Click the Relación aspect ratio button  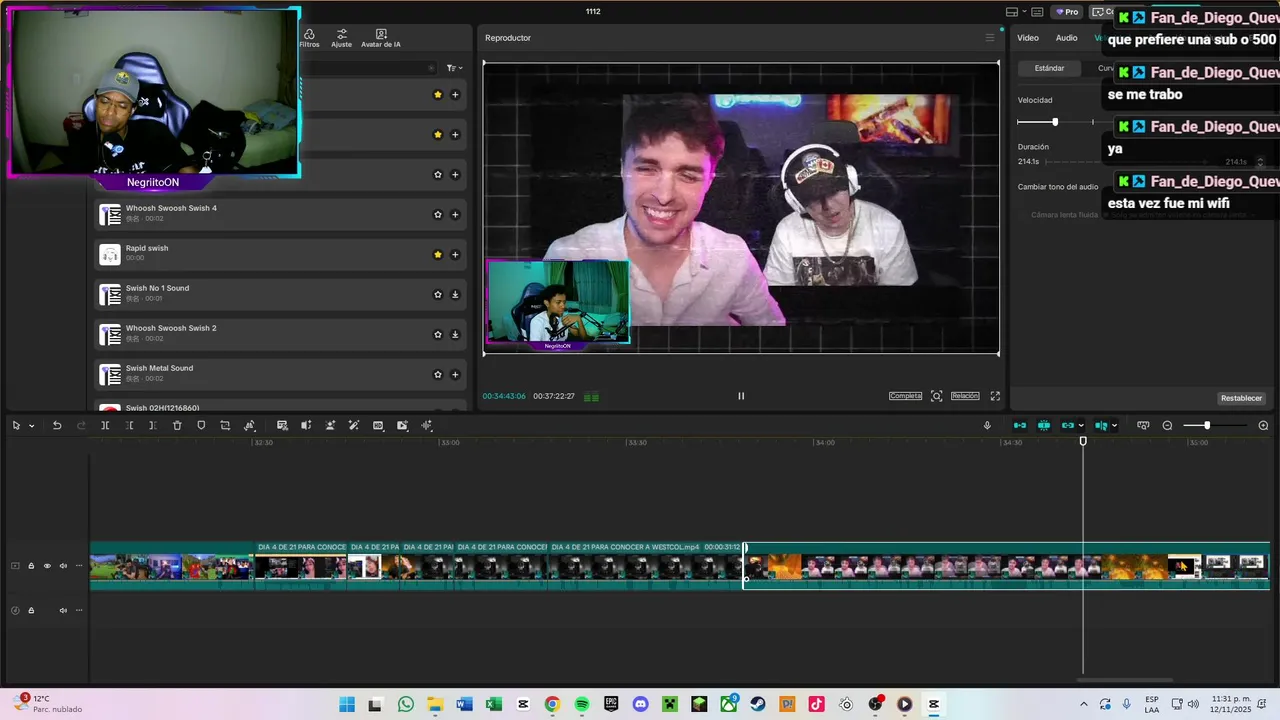click(965, 396)
